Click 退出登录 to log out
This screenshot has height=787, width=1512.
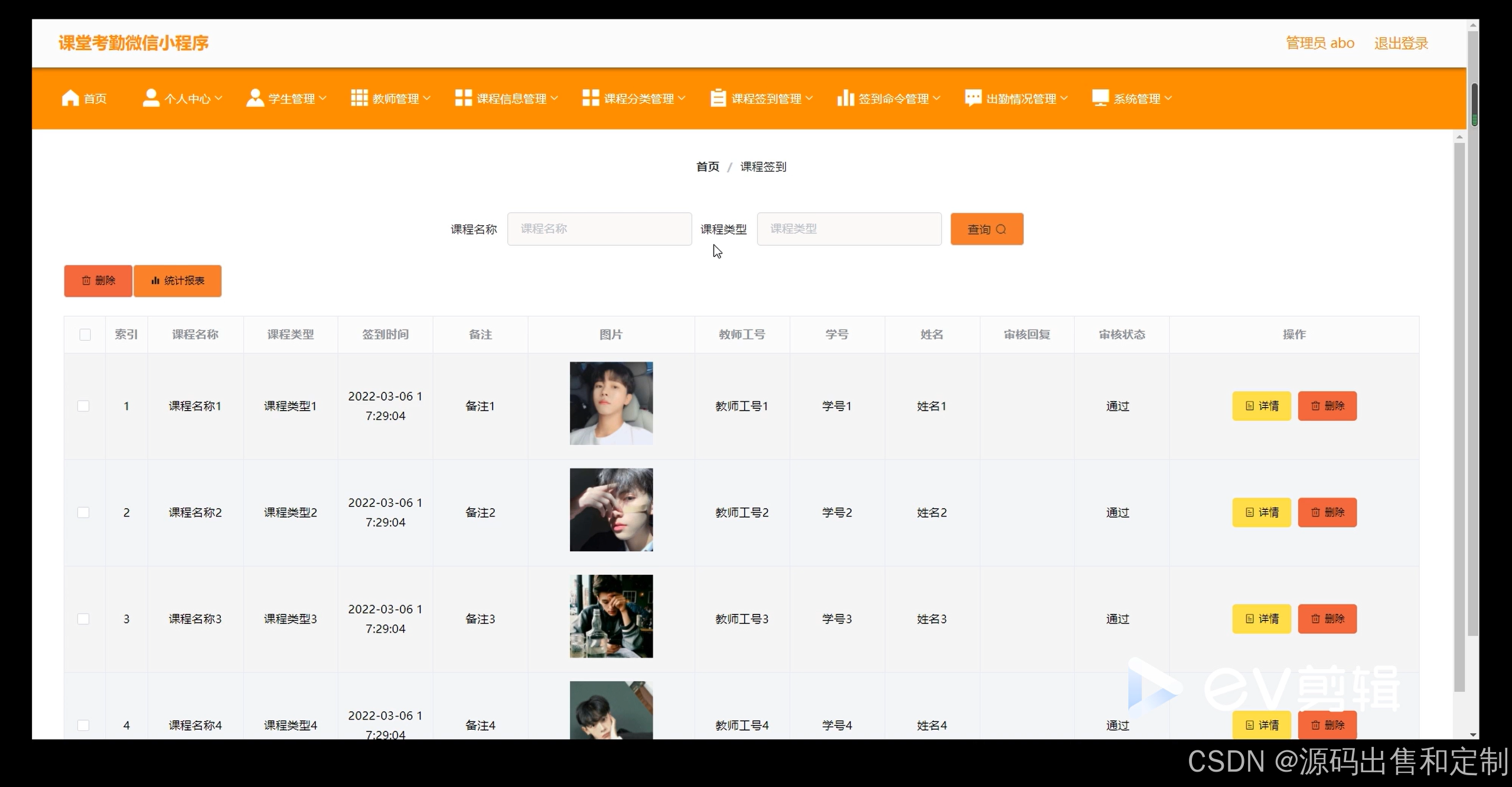tap(1400, 43)
